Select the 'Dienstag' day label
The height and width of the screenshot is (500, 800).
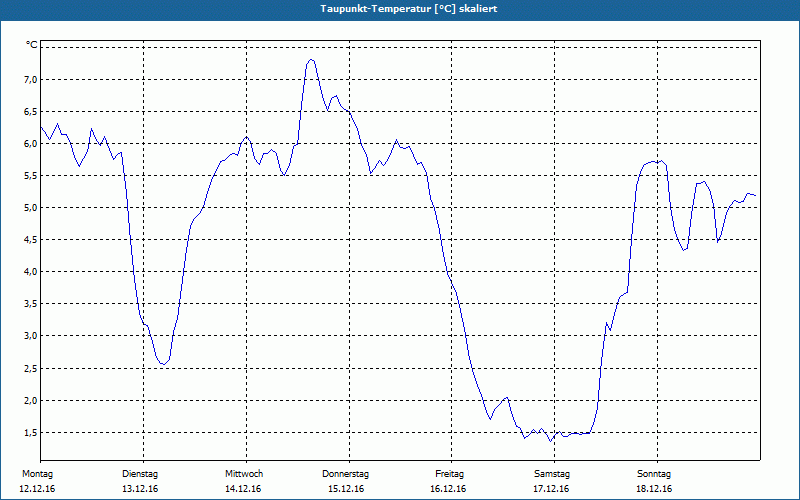point(140,474)
